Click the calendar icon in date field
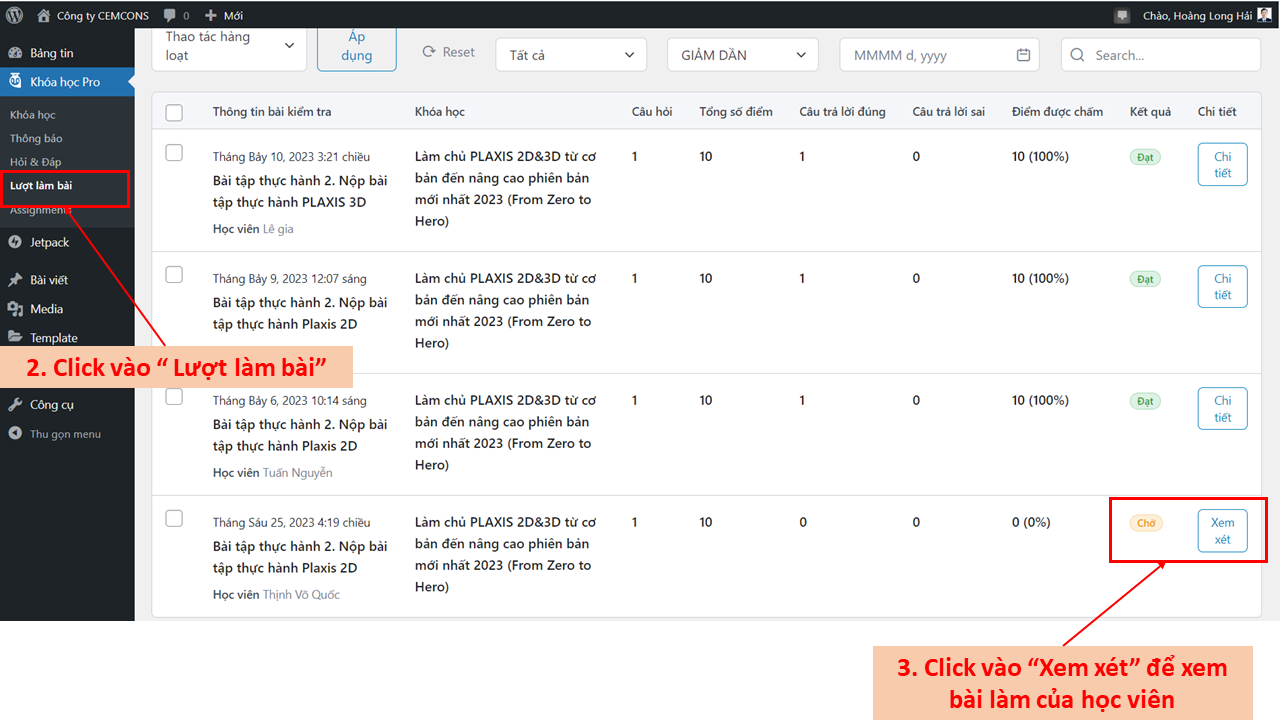Viewport: 1280px width, 720px height. 1023,55
